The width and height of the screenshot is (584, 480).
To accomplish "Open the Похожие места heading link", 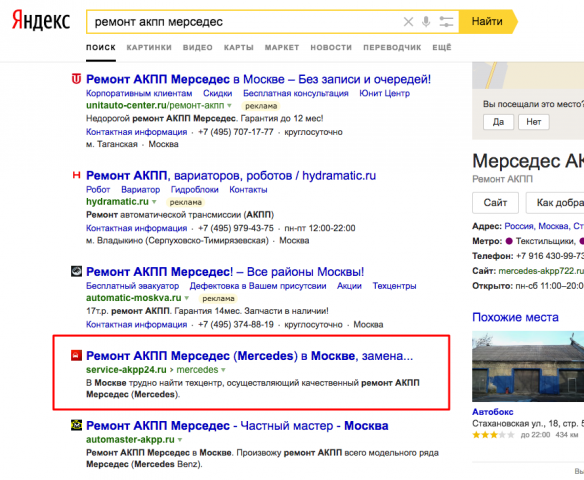I will click(x=515, y=317).
